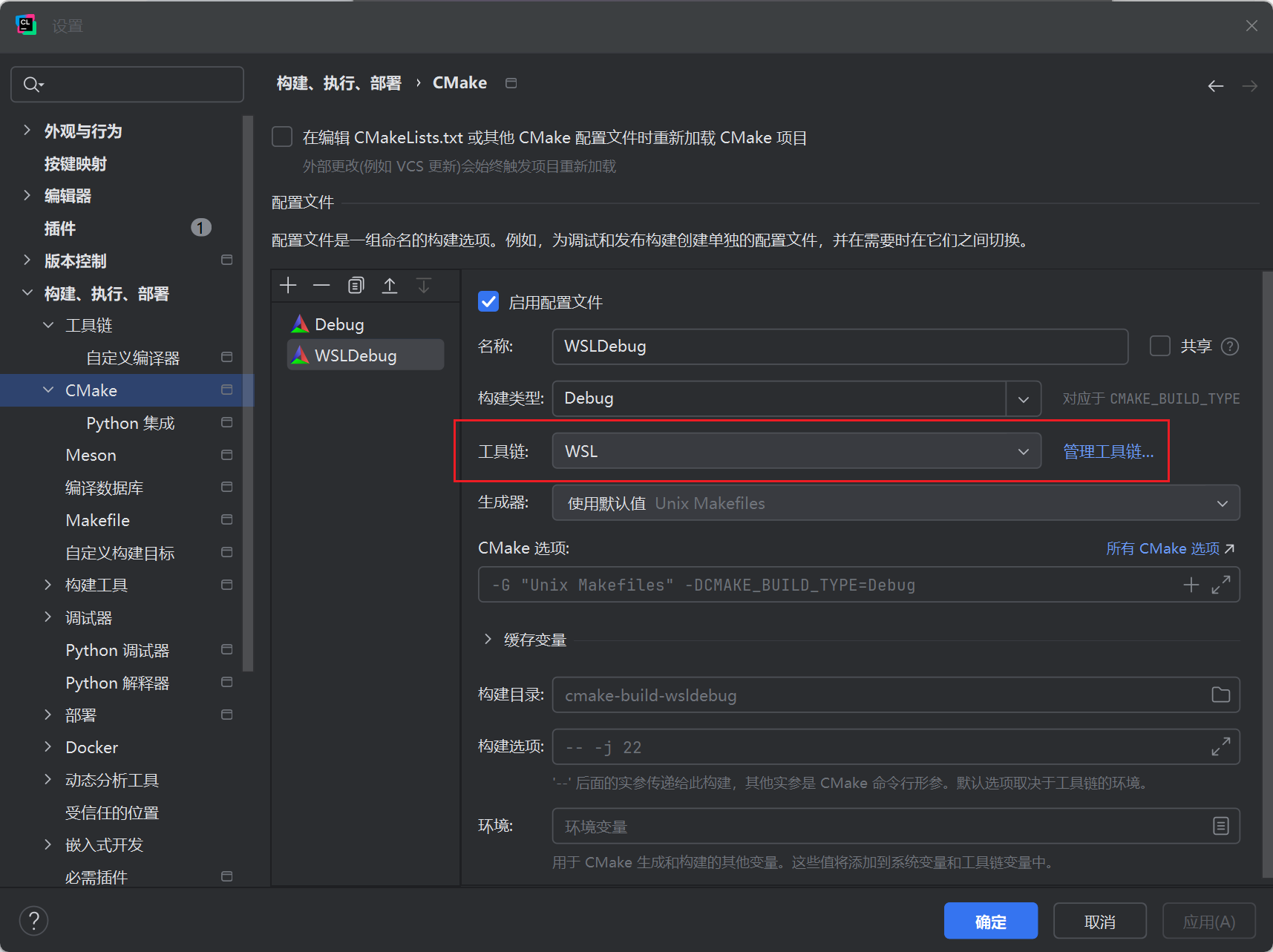Image resolution: width=1273 pixels, height=952 pixels.
Task: Collapse the 构建、执行、部署 tree node
Action: (x=27, y=293)
